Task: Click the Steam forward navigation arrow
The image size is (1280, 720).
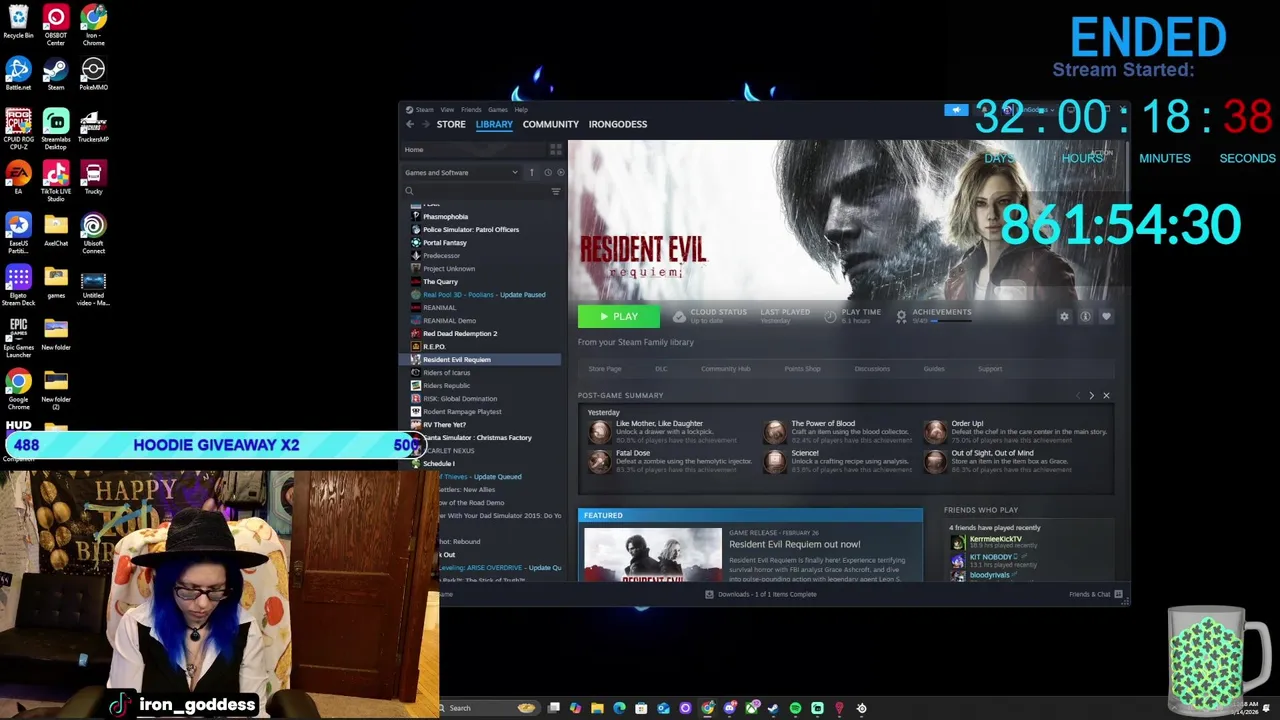Action: coord(426,124)
